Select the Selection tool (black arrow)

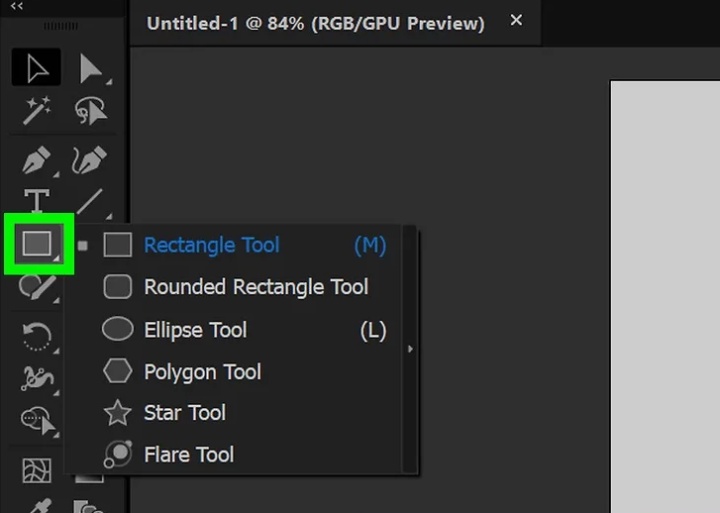point(36,67)
